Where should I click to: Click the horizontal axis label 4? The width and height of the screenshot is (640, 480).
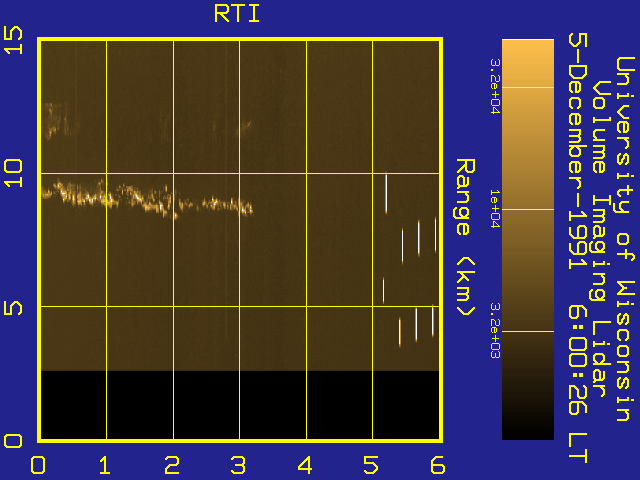305,465
